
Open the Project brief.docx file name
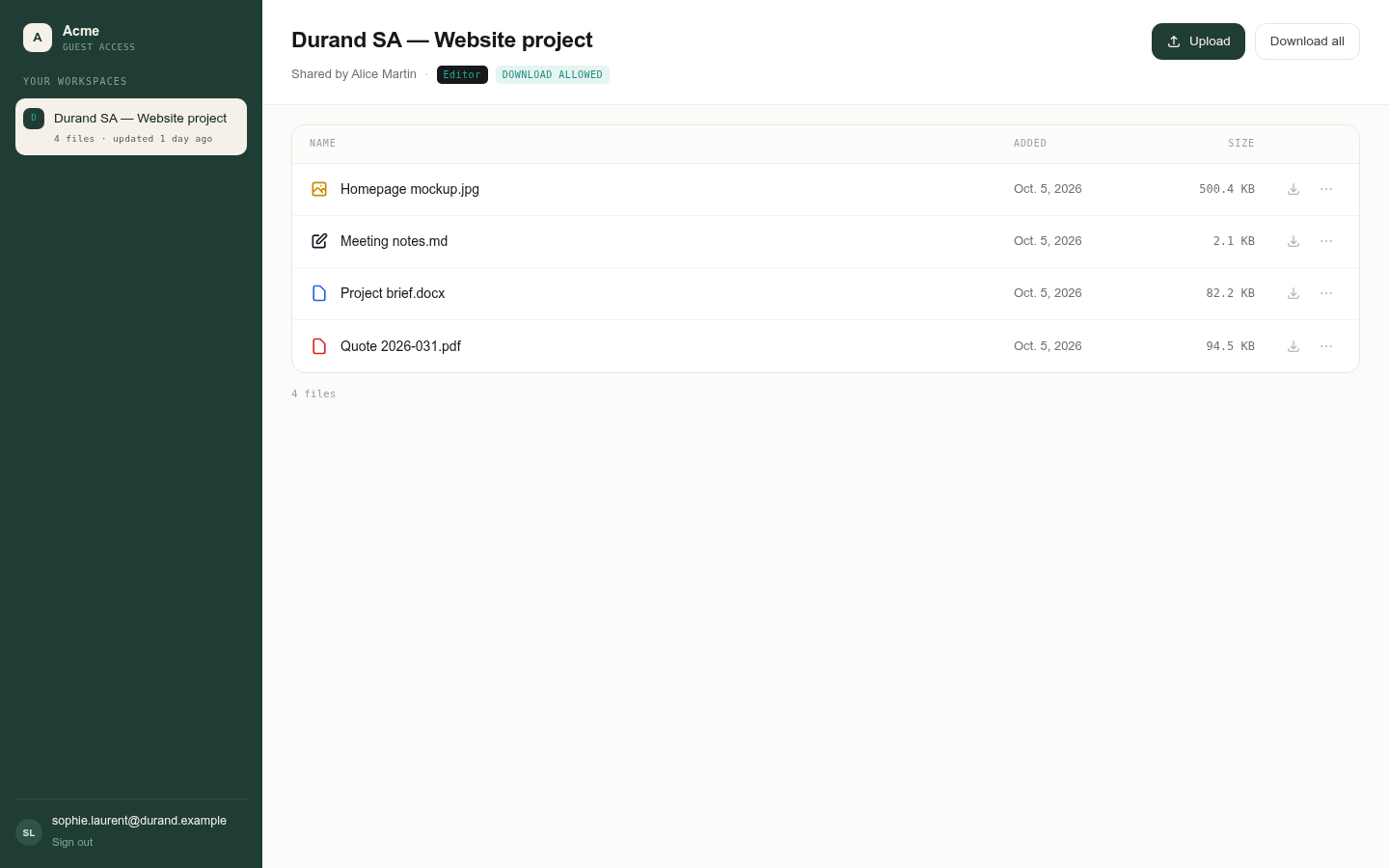[x=393, y=293]
